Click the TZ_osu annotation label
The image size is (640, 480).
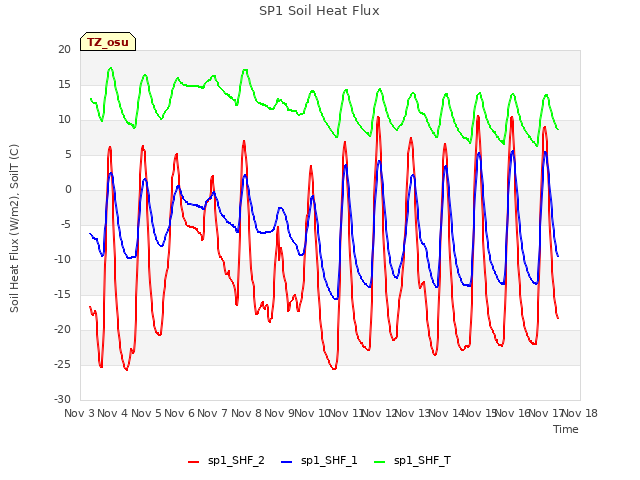coord(108,42)
